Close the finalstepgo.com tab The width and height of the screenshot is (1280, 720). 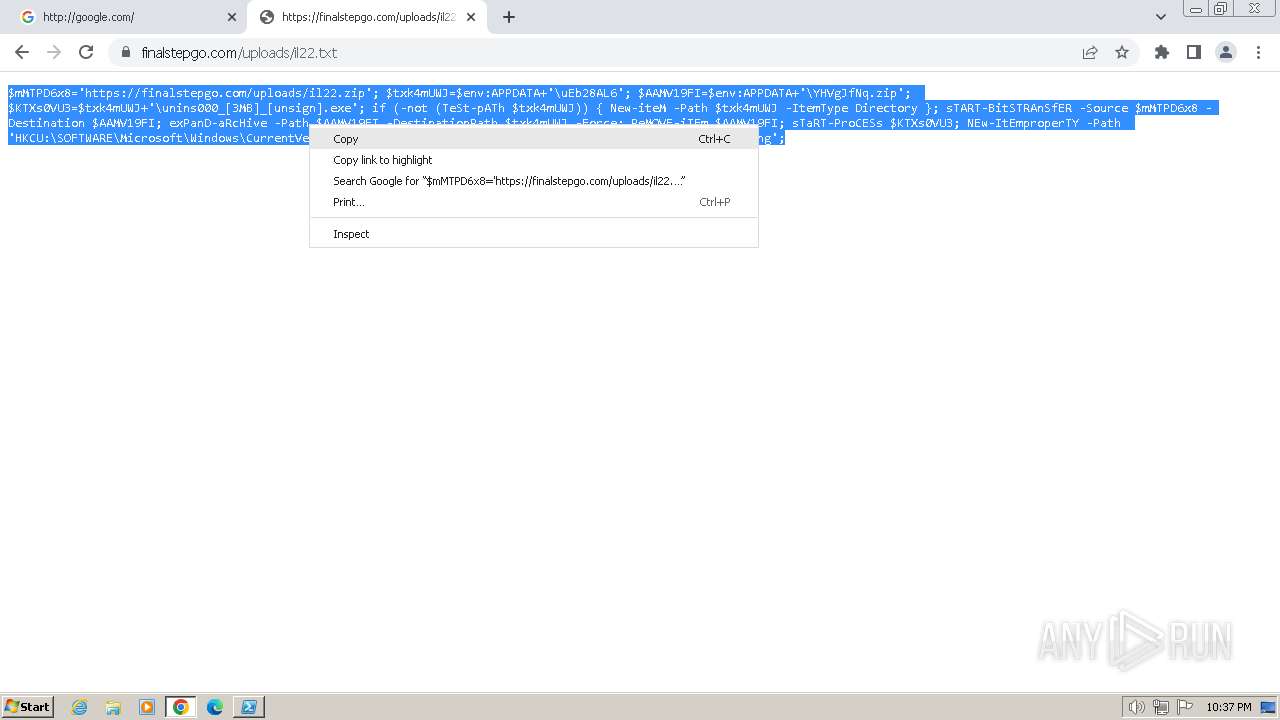click(471, 17)
